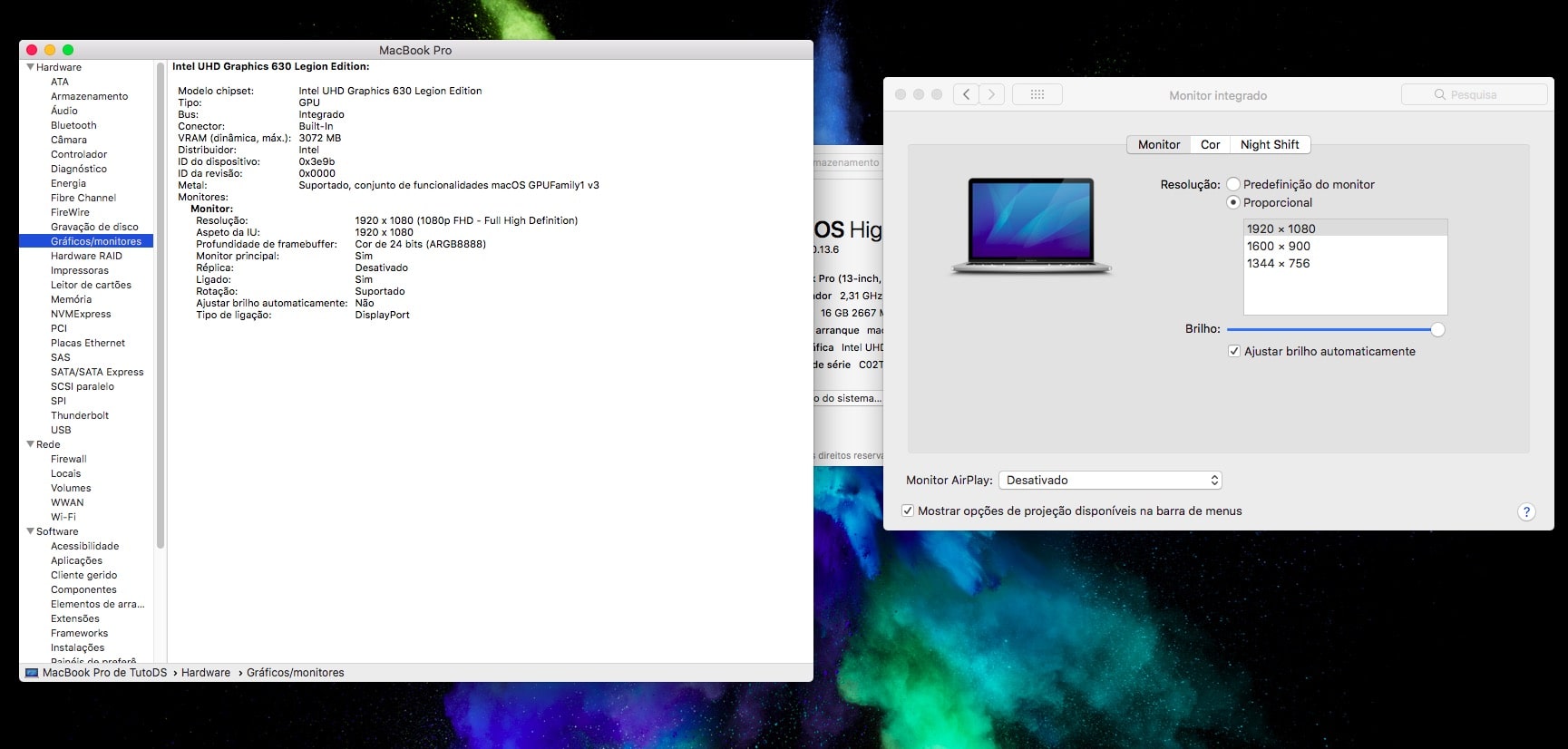Click the computer icon in the path bar
The height and width of the screenshot is (749, 1568).
(32, 673)
